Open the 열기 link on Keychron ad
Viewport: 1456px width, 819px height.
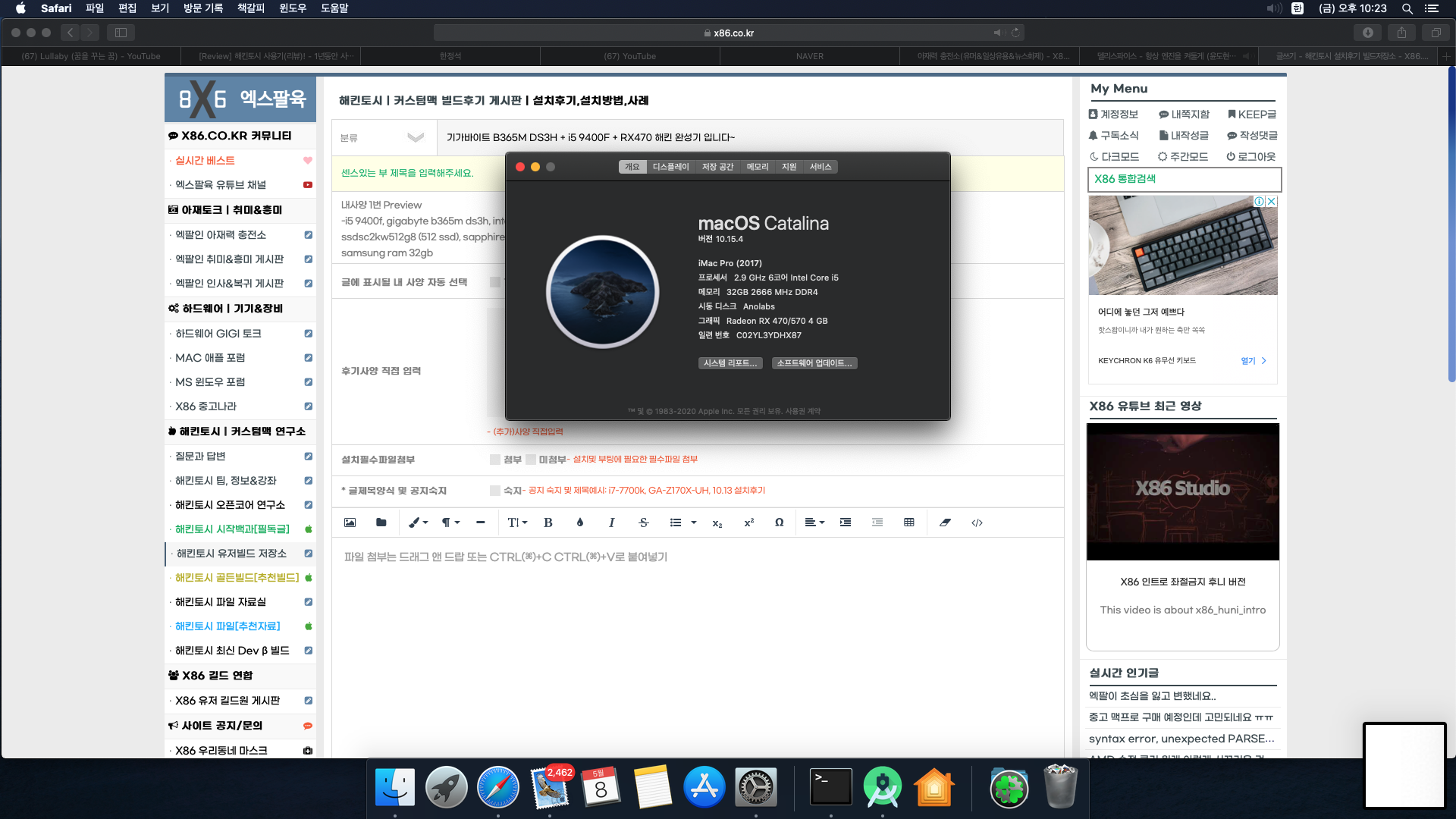tap(1254, 361)
